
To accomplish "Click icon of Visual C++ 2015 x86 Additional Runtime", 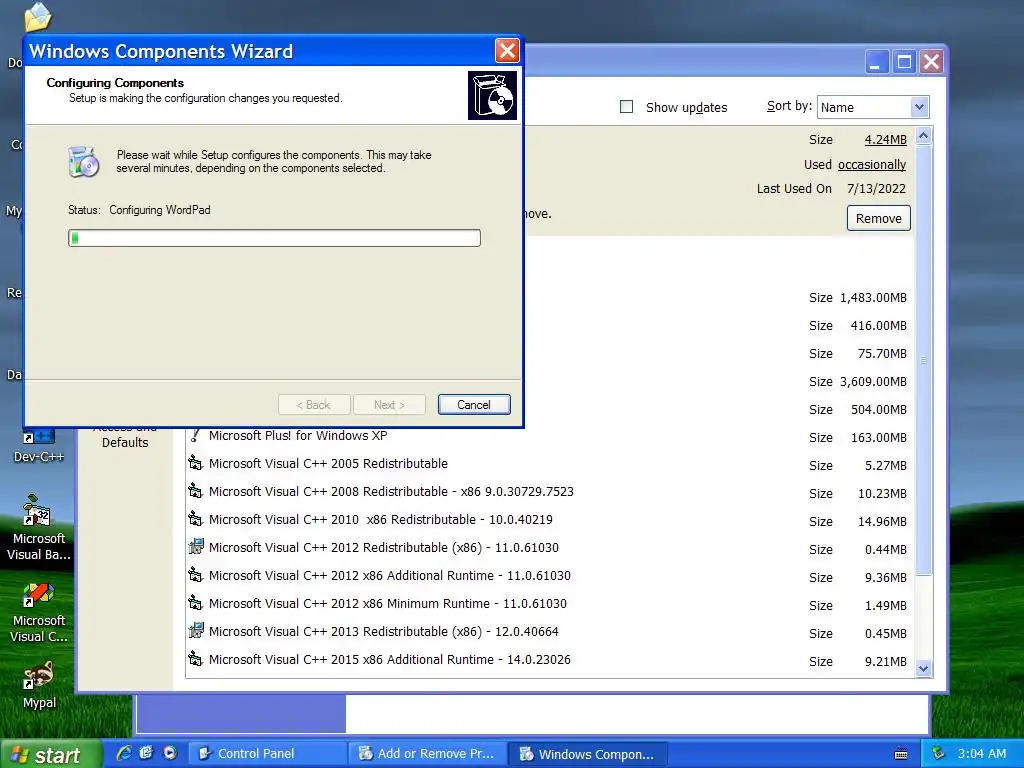I will (x=195, y=660).
